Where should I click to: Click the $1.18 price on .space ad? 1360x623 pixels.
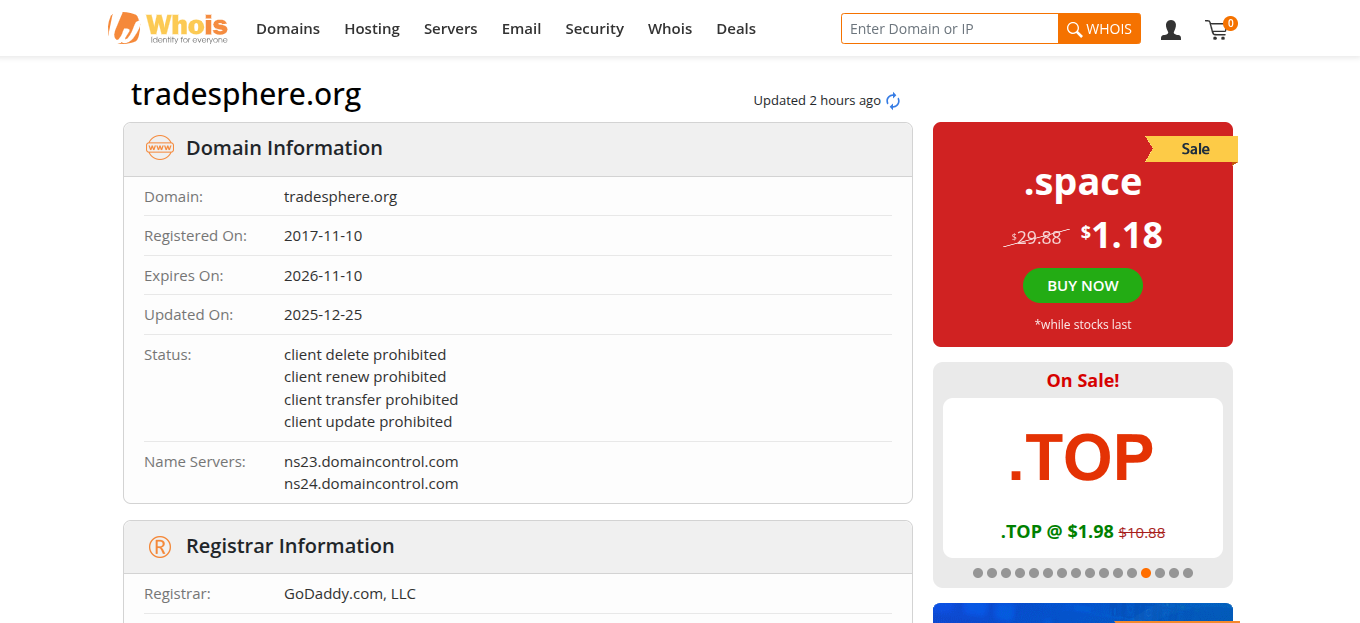pos(1122,235)
